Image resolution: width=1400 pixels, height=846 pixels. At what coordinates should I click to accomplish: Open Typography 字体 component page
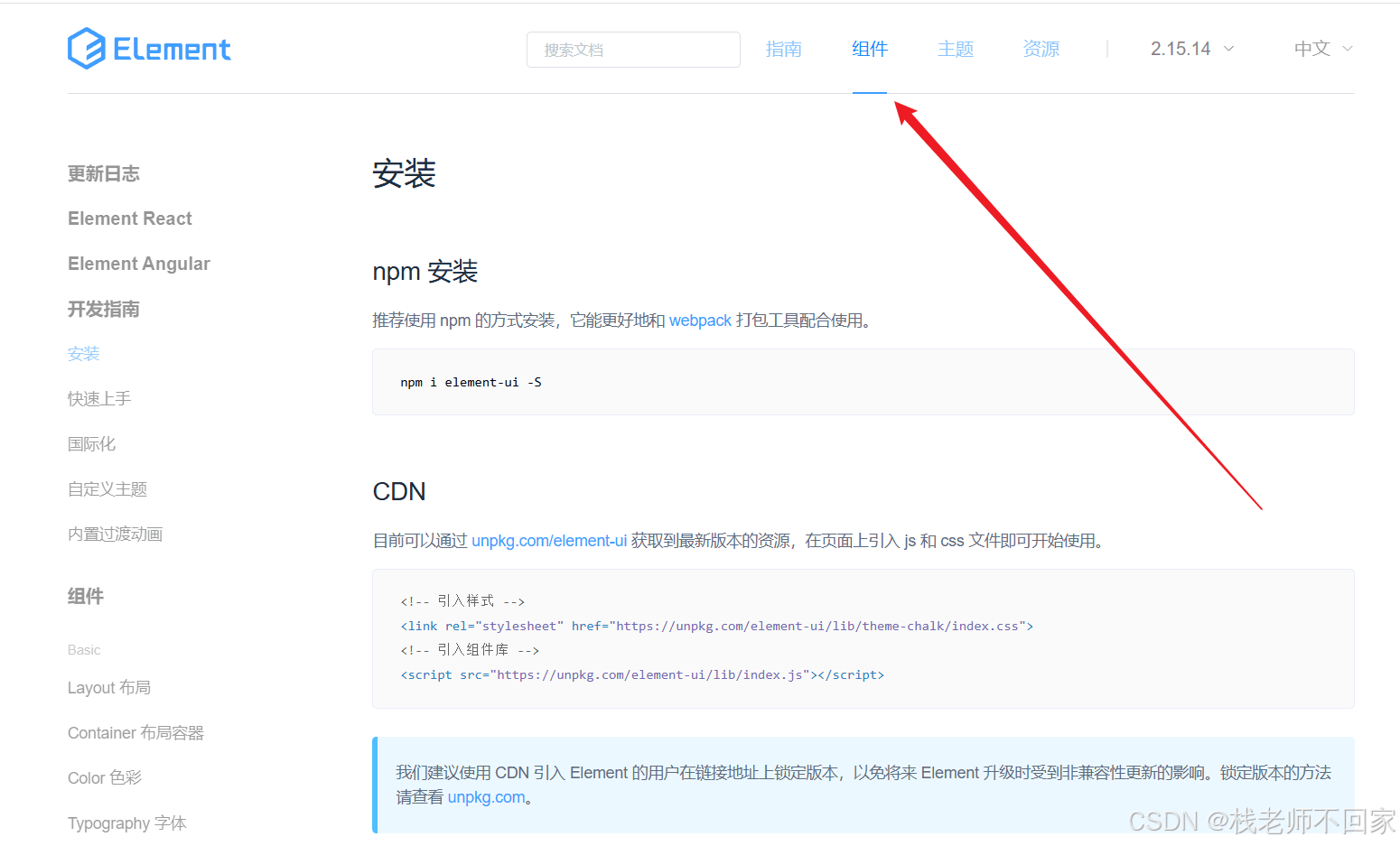[126, 823]
